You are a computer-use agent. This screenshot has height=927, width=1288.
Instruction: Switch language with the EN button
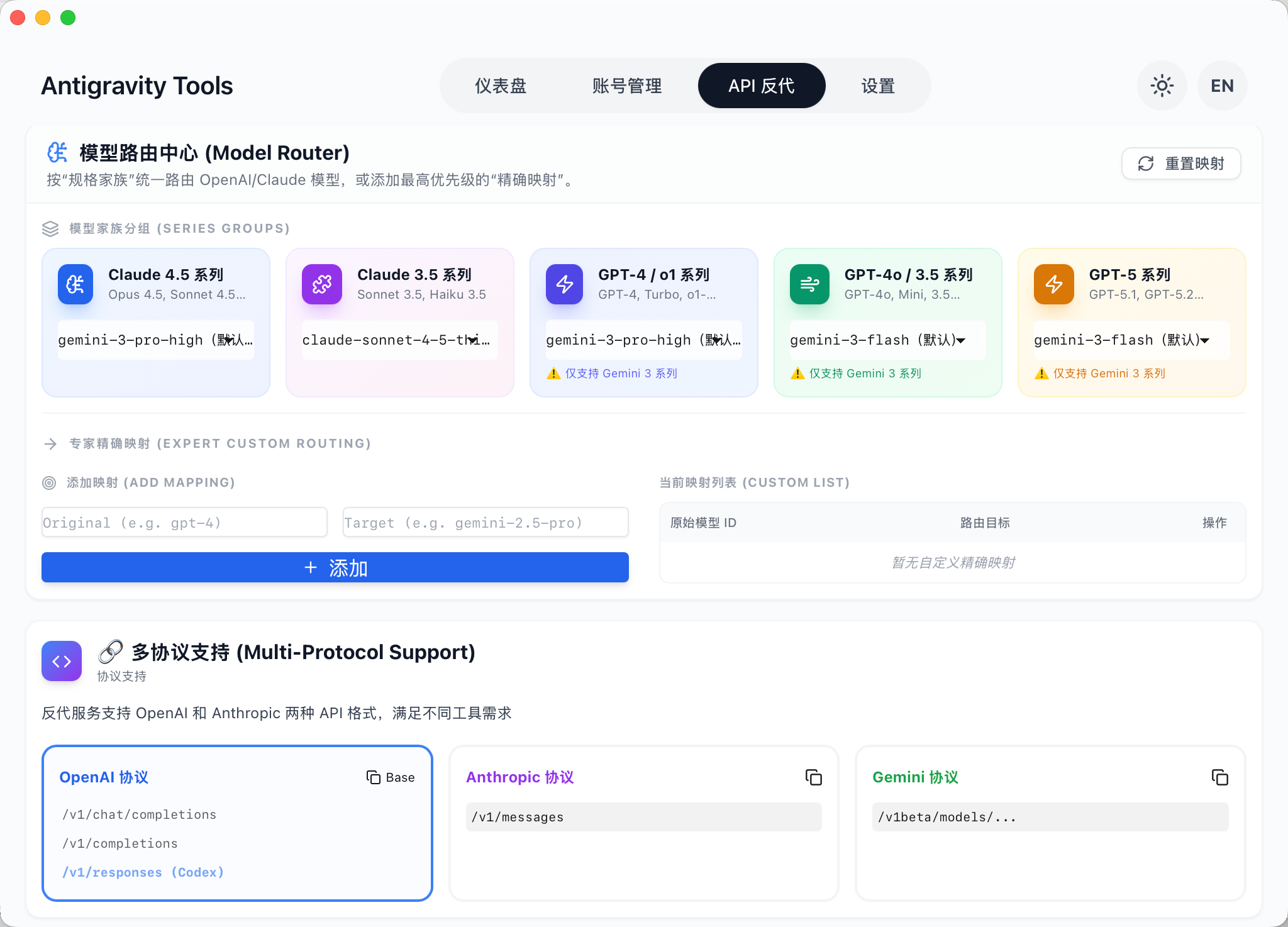[x=1222, y=86]
